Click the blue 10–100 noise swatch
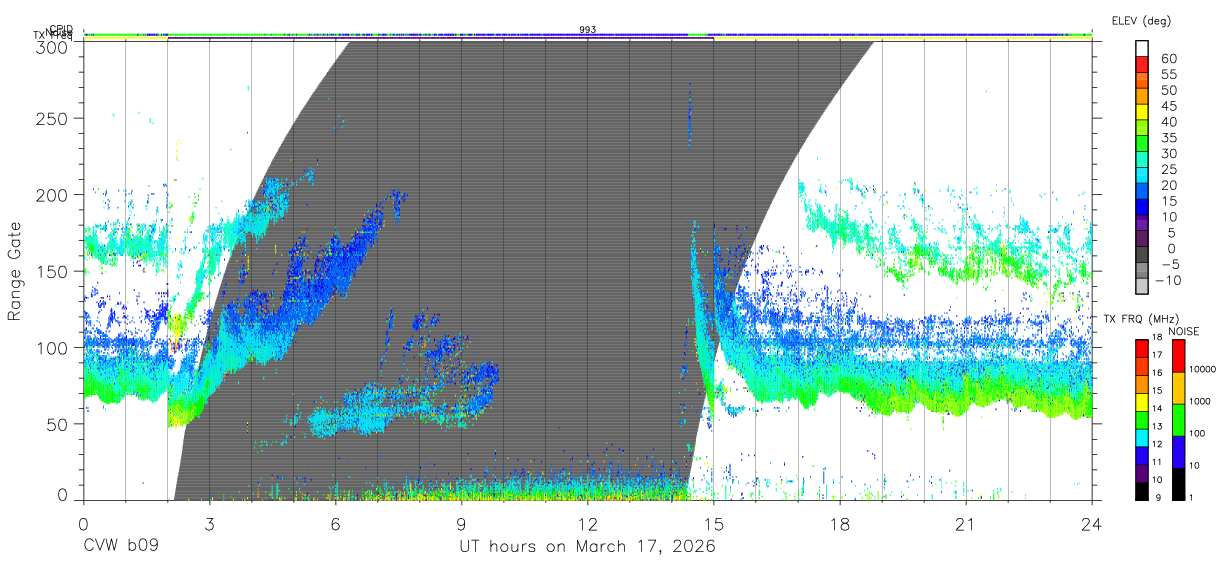This screenshot has width=1228, height=567. 1179,452
